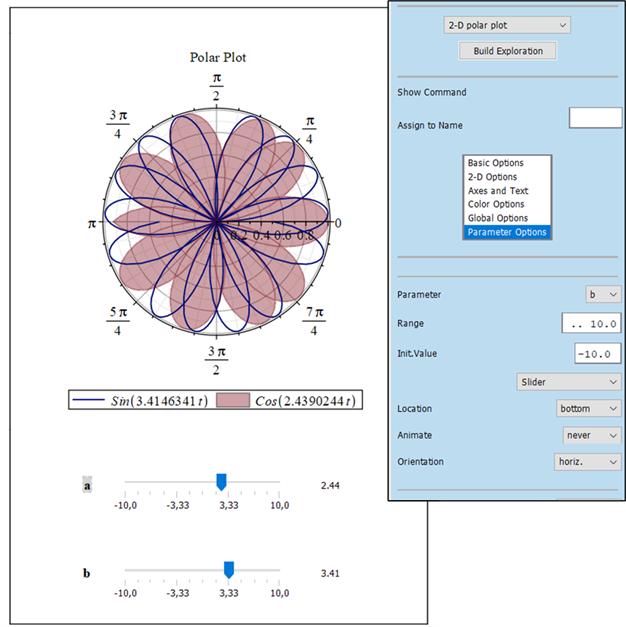Select Basic Options in the list
Screen dimensions: 626x627
coord(495,163)
